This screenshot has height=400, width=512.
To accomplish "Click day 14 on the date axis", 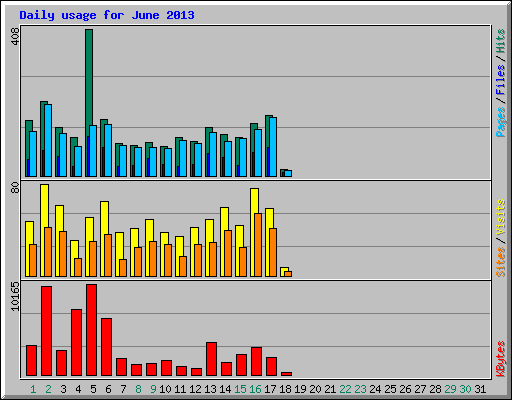I will [225, 389].
